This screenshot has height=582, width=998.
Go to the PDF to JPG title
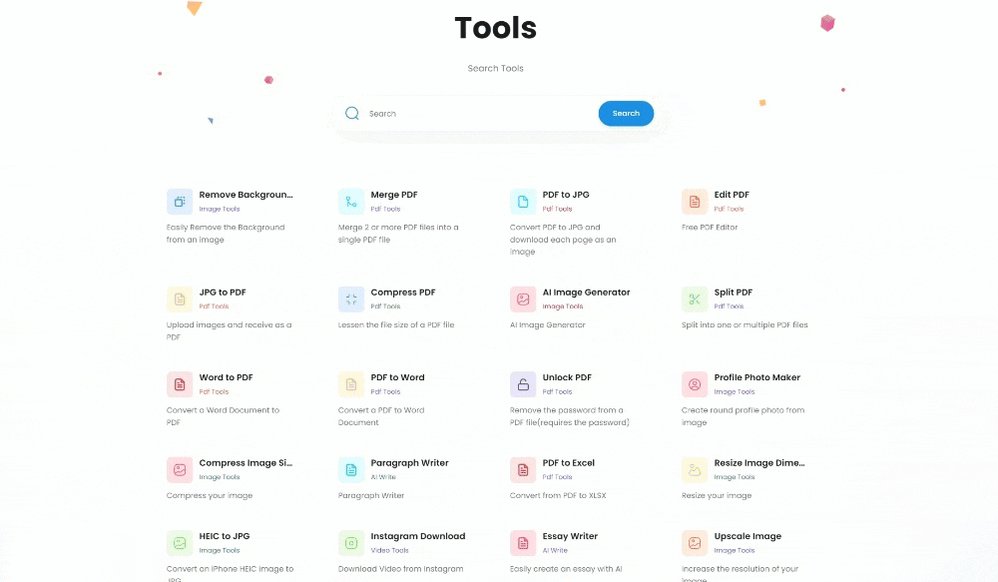[x=566, y=195]
